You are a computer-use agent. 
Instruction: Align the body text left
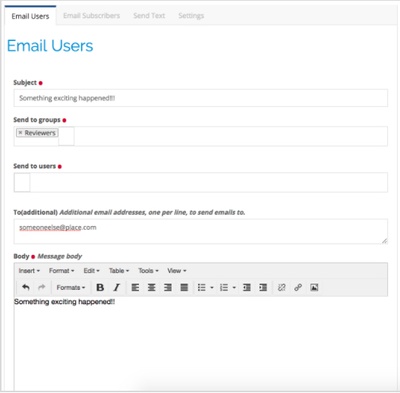point(135,287)
